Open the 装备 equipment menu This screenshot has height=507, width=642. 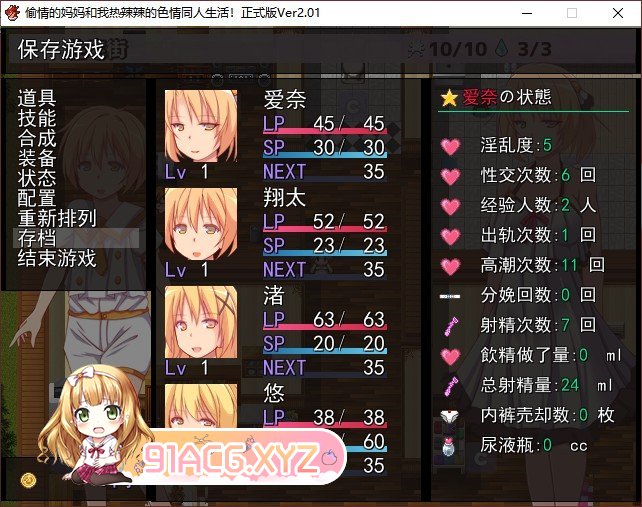(x=37, y=158)
